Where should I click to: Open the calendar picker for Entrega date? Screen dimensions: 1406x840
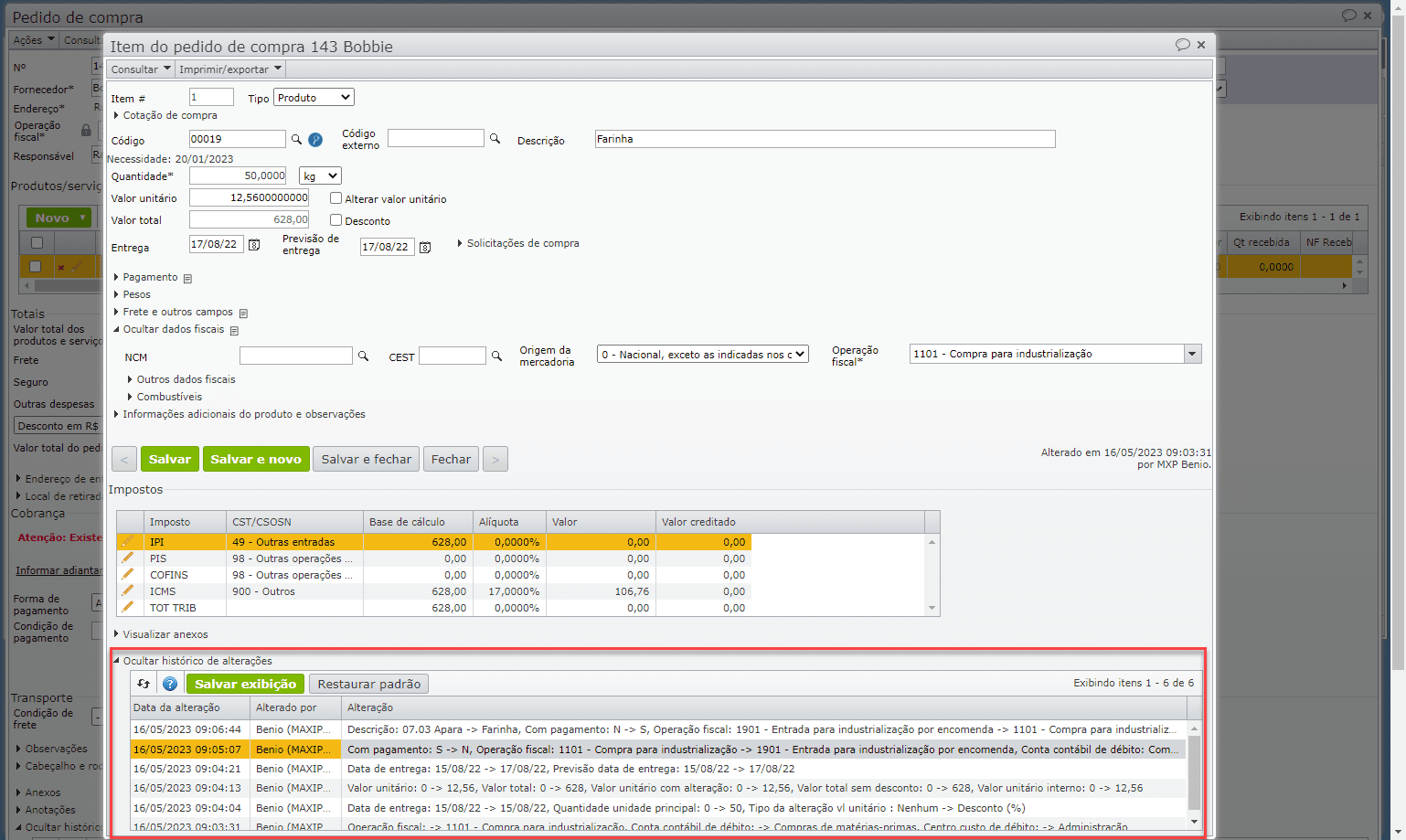(254, 245)
